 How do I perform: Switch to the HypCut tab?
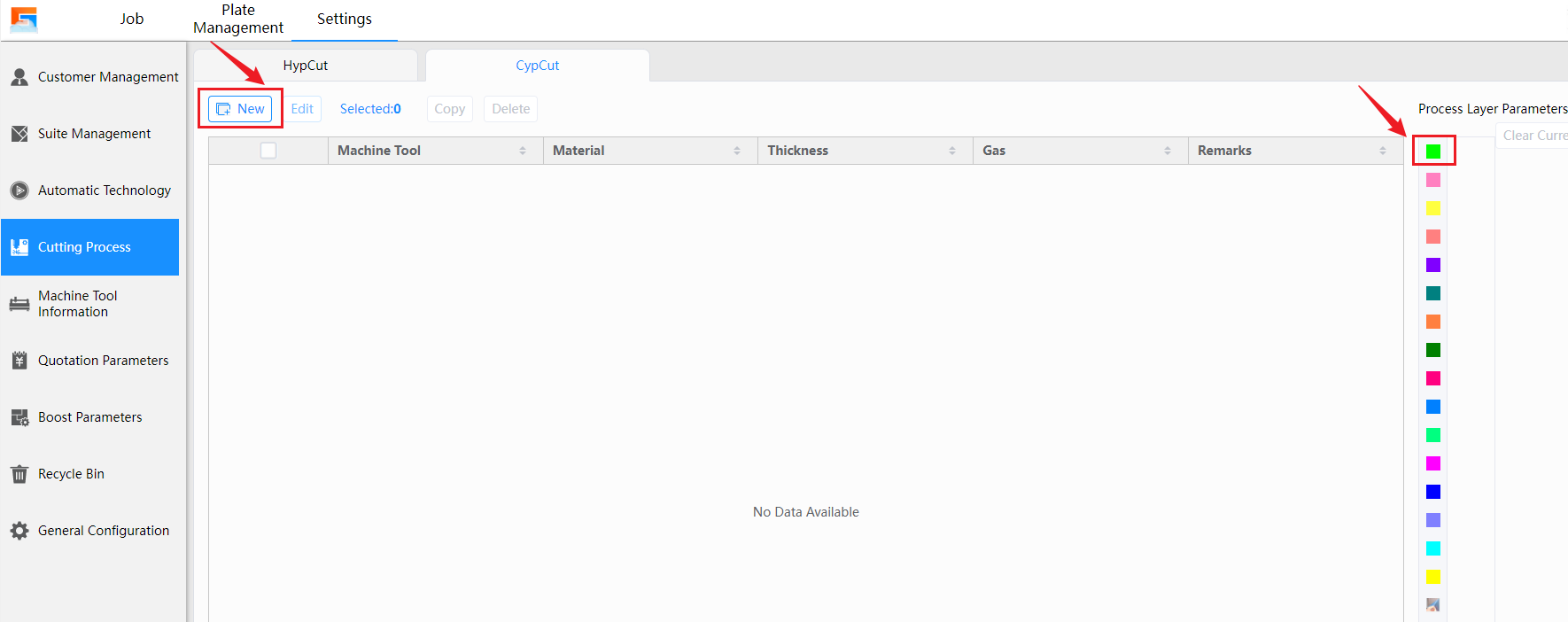(306, 66)
